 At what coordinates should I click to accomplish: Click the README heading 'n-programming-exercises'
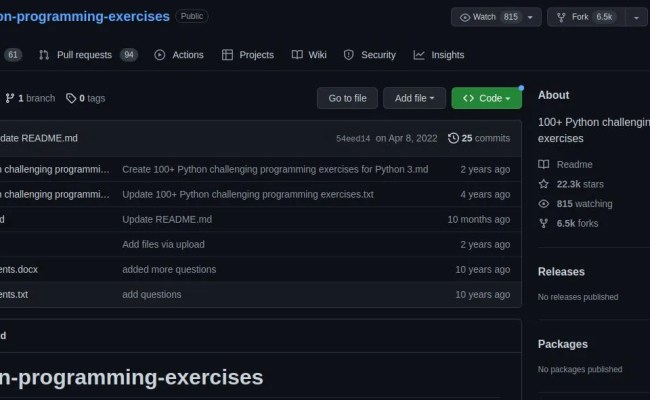point(131,378)
